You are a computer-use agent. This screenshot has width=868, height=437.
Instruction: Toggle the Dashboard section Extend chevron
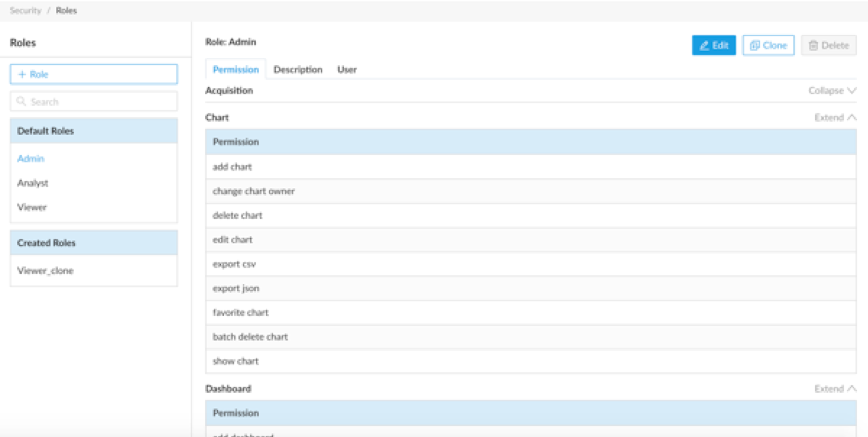pyautogui.click(x=851, y=388)
